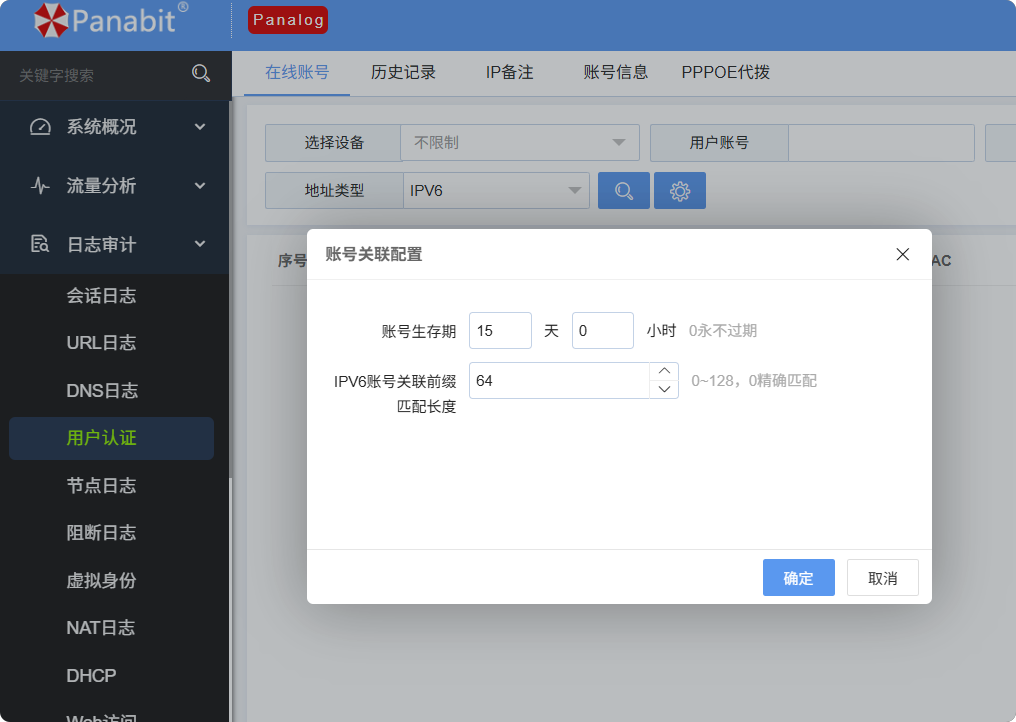Image resolution: width=1016 pixels, height=722 pixels.
Task: Click the 0永不过期 hint text
Action: click(x=722, y=331)
